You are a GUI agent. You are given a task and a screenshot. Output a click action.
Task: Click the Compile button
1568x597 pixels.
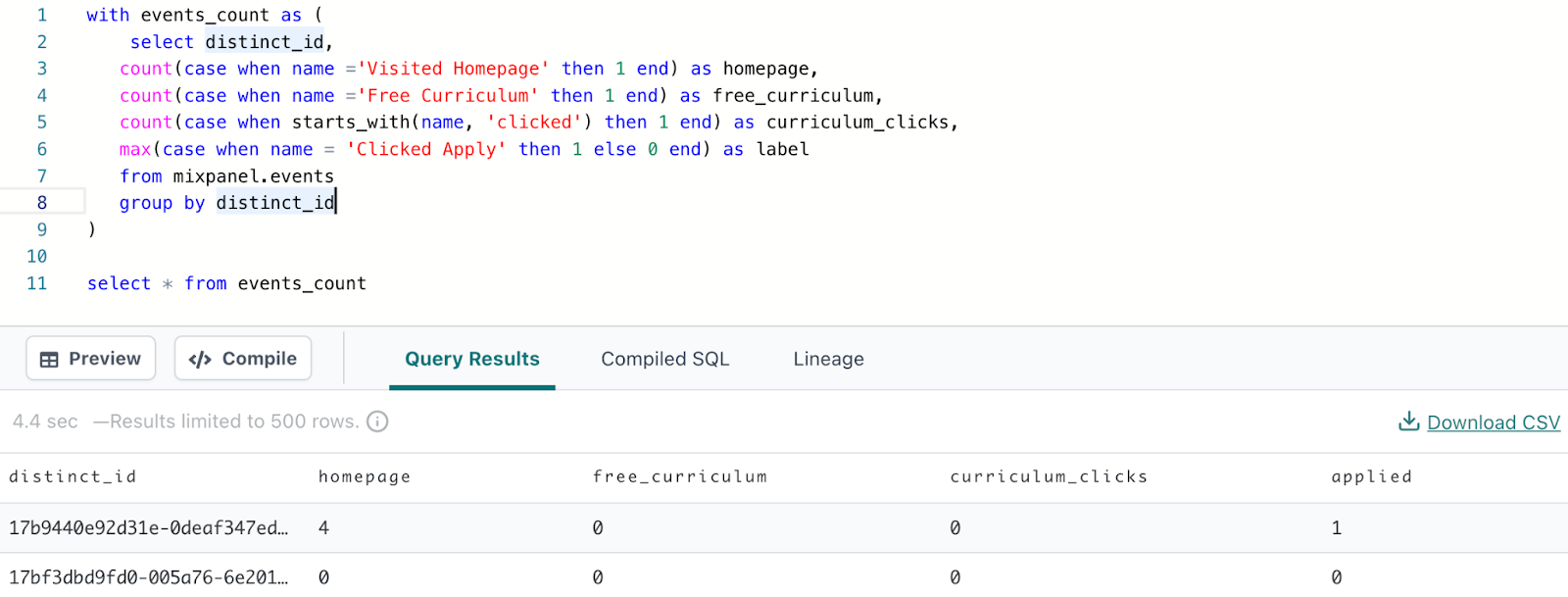243,359
